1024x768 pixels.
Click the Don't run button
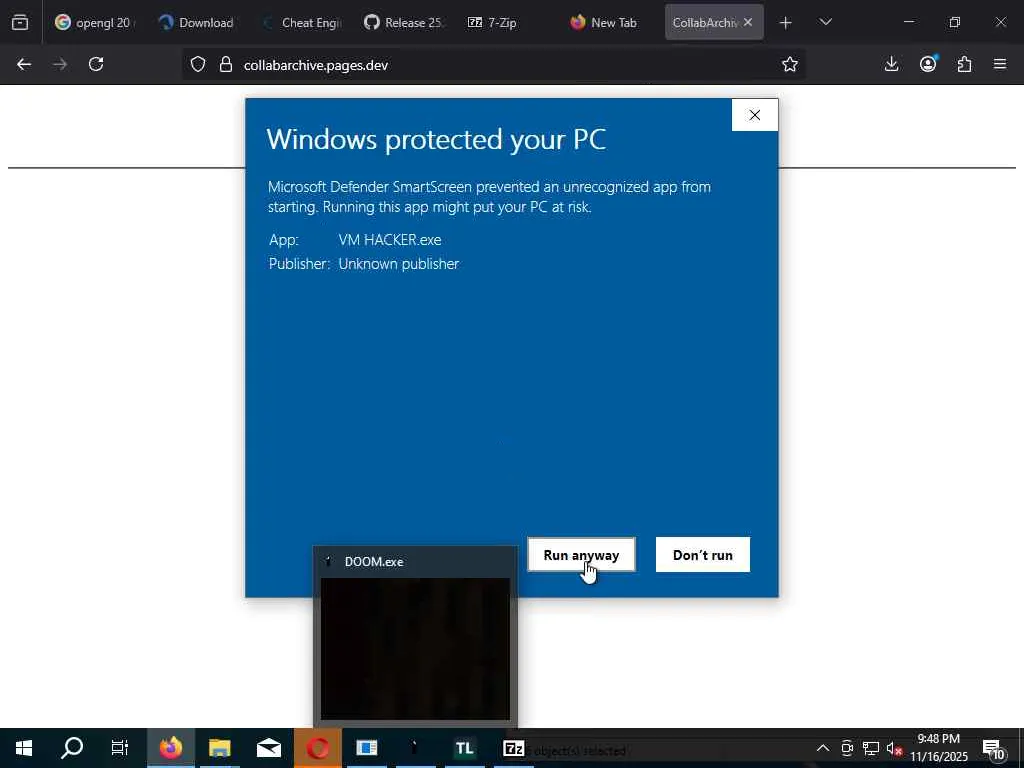click(703, 554)
